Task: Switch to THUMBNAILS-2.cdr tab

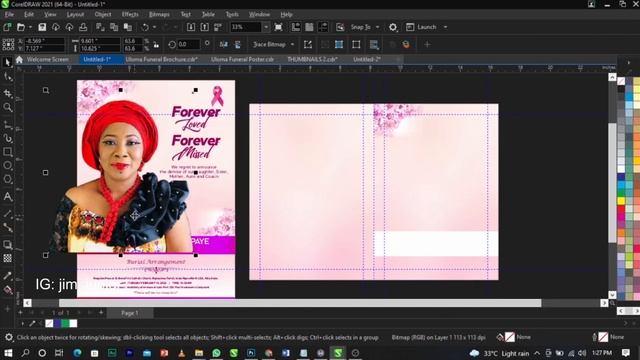Action: [312, 60]
